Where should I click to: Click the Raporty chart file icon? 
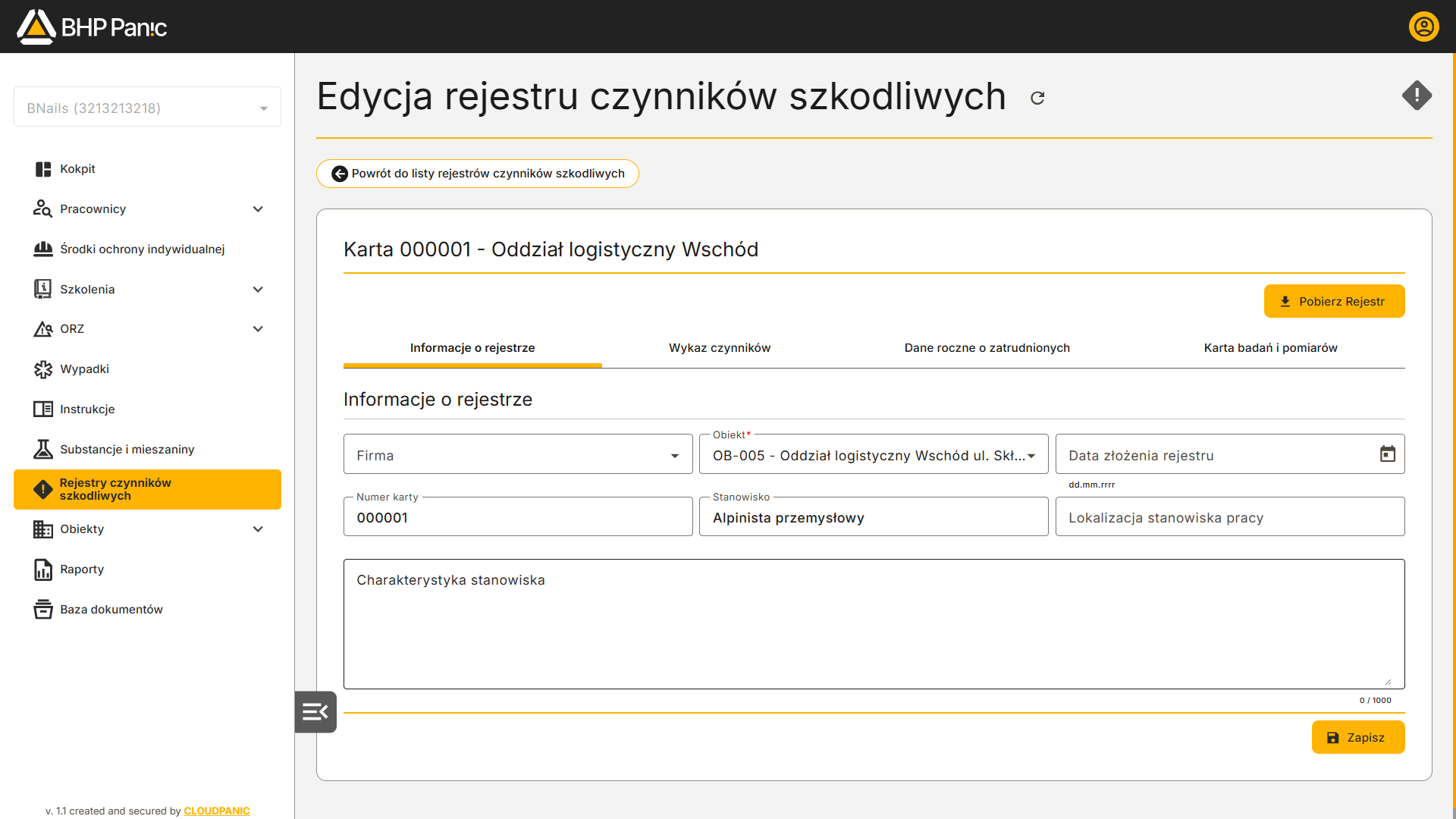pyautogui.click(x=43, y=570)
